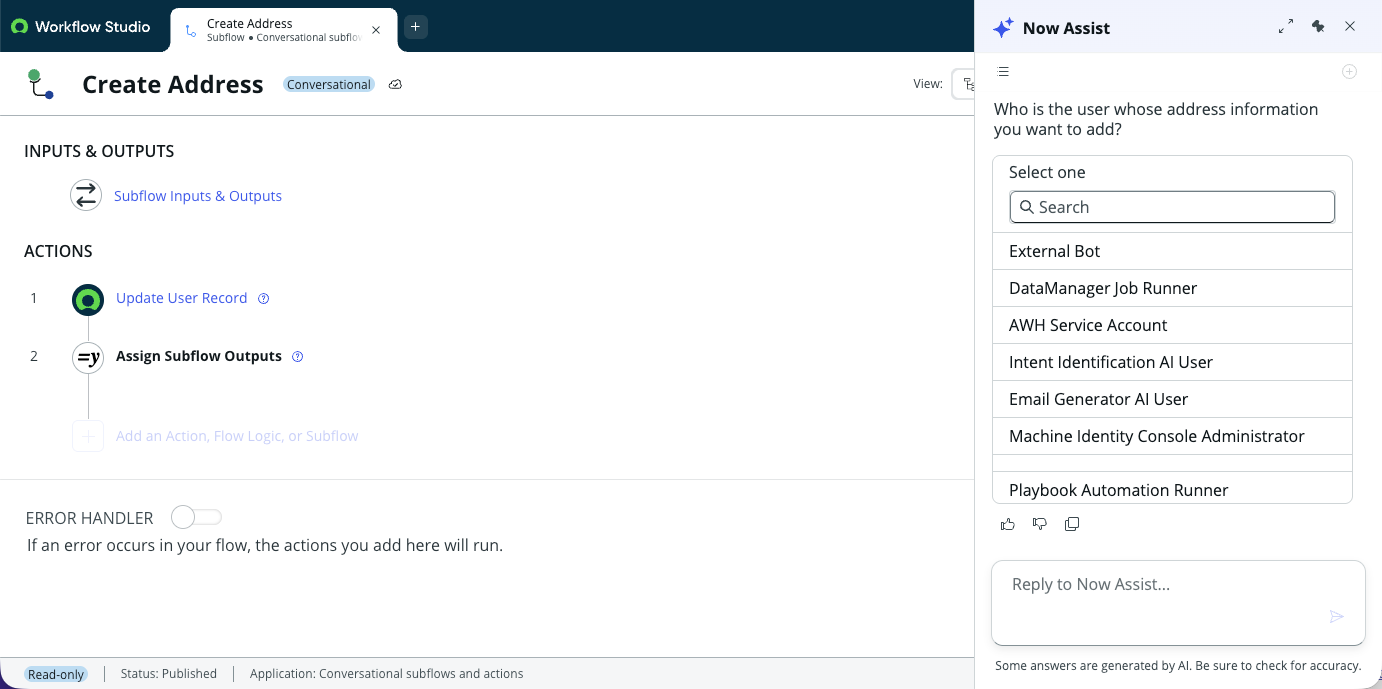Toggle the Error Handler switch
This screenshot has width=1382, height=689.
tap(196, 517)
